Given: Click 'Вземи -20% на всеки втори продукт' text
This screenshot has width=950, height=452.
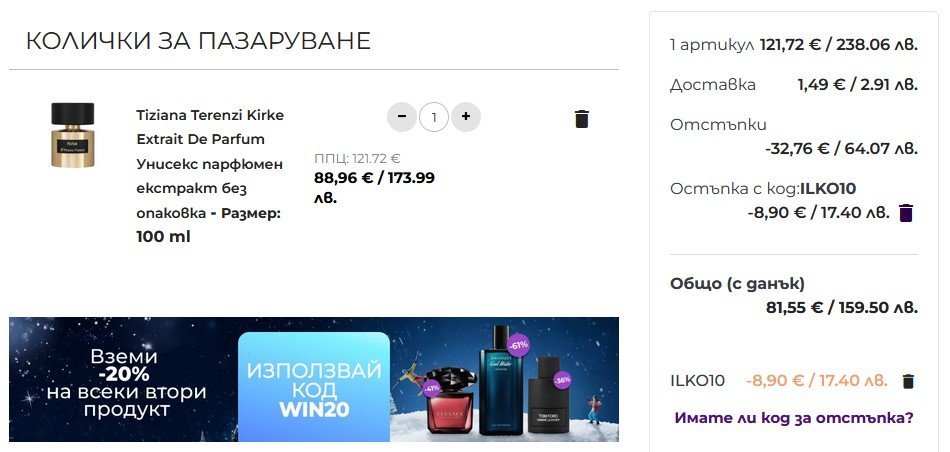Looking at the screenshot, I should (125, 383).
